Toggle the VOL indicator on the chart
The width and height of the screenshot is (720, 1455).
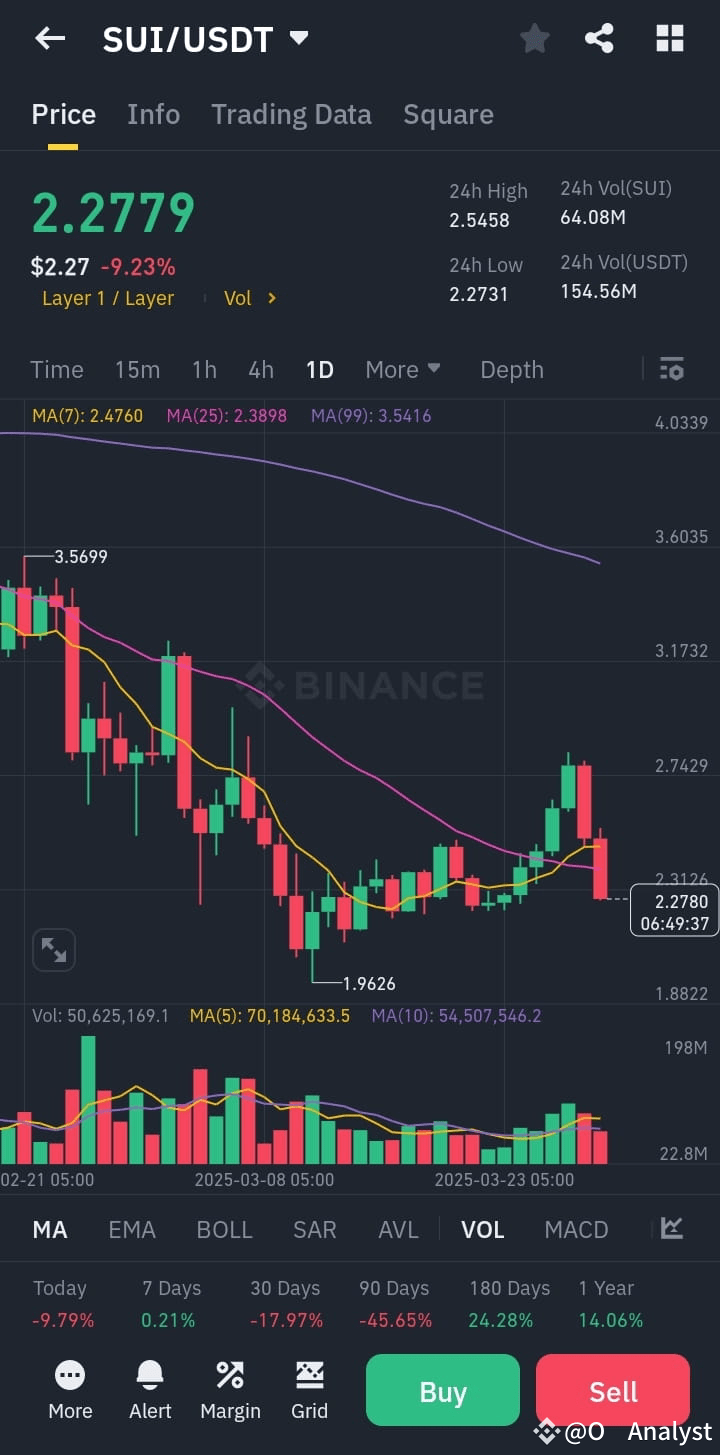click(483, 1229)
